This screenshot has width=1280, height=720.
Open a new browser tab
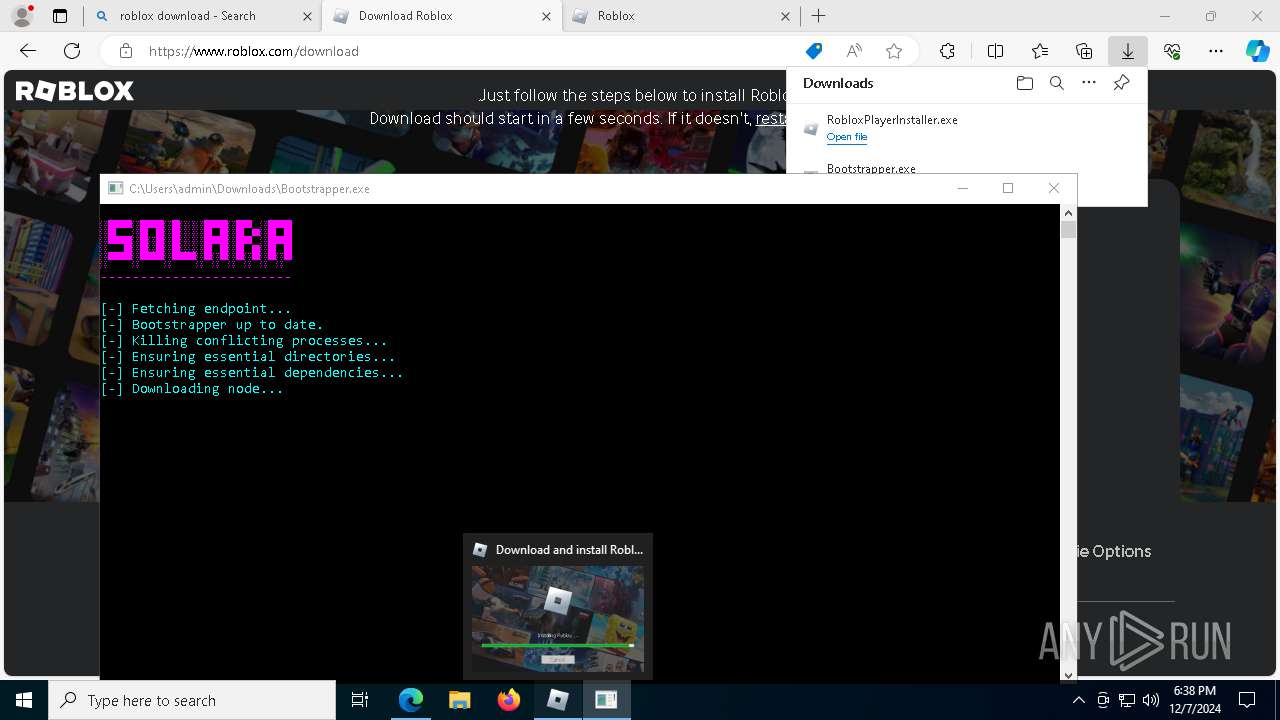pos(819,16)
